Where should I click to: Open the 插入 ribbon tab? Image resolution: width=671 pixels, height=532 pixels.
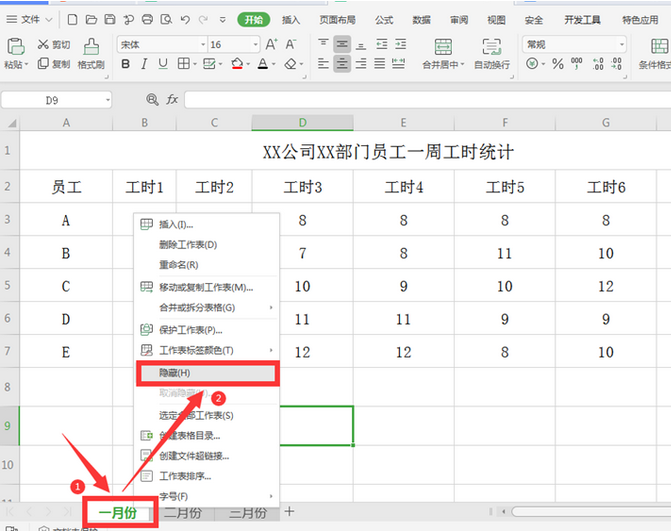tap(291, 20)
